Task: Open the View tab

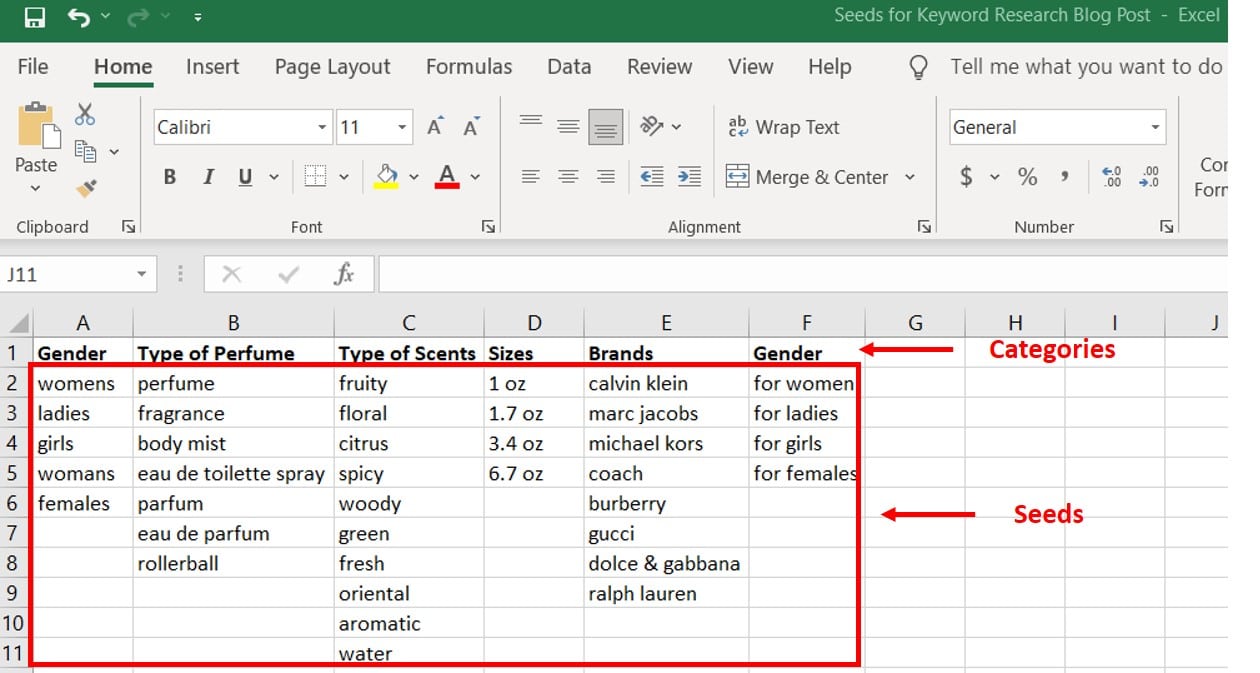Action: click(x=750, y=67)
